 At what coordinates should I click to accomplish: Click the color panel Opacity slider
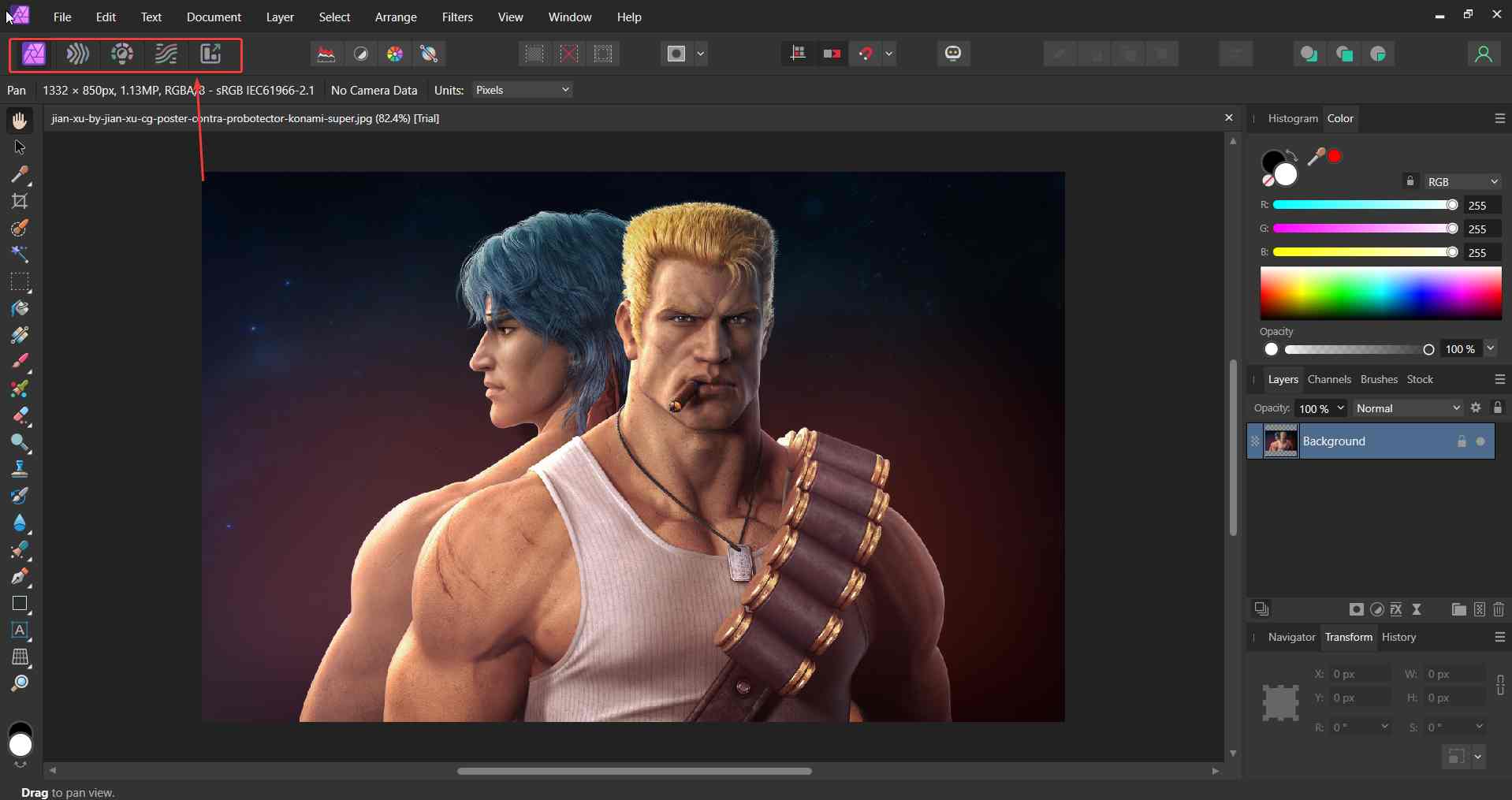coord(1359,349)
